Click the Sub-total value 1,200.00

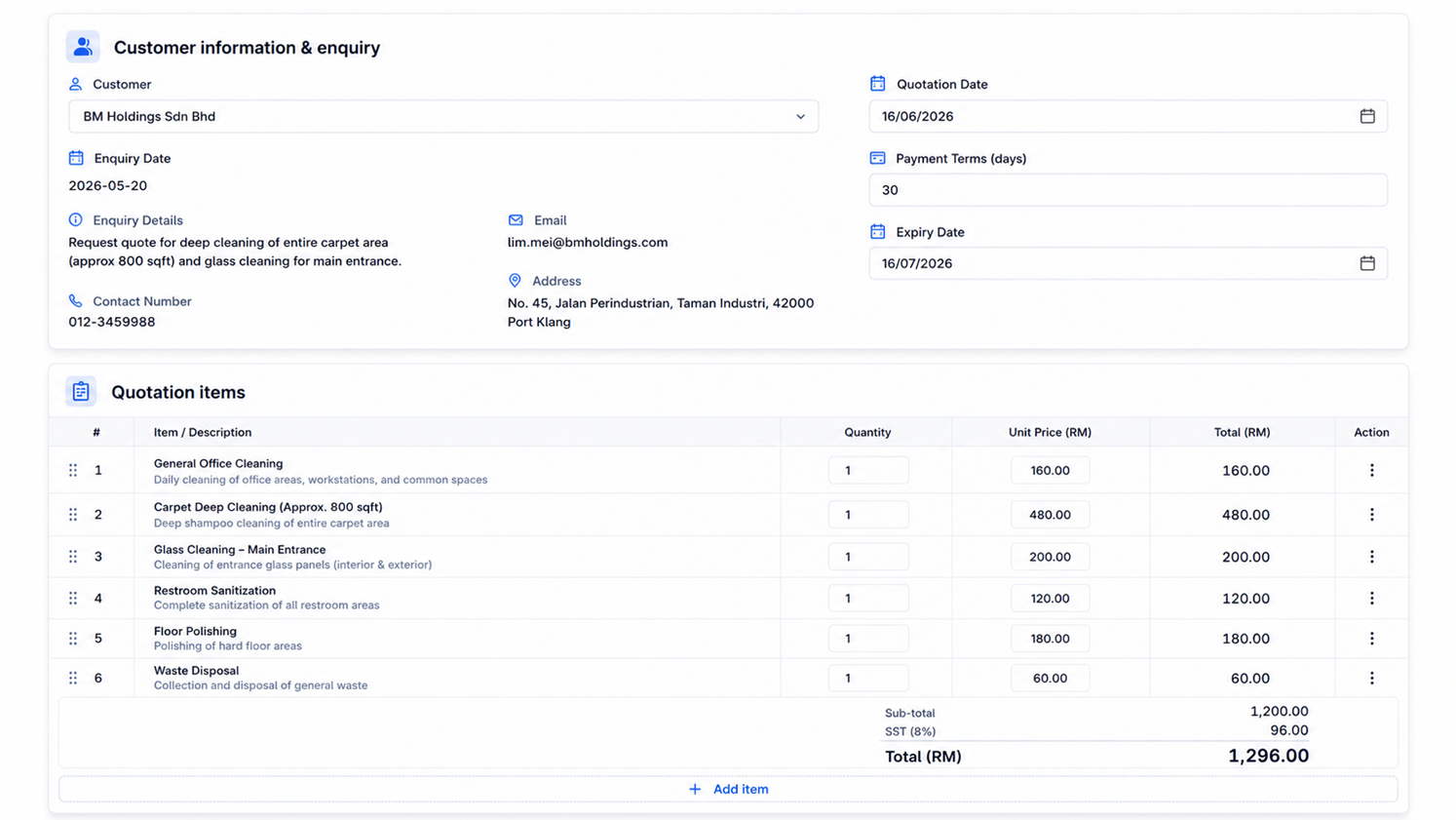click(x=1279, y=712)
